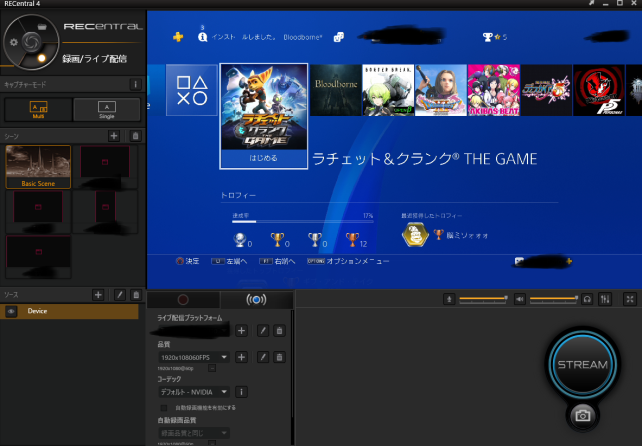Select the capture mode dot in the dial
Image resolution: width=642 pixels, height=446 pixels.
click(x=41, y=58)
